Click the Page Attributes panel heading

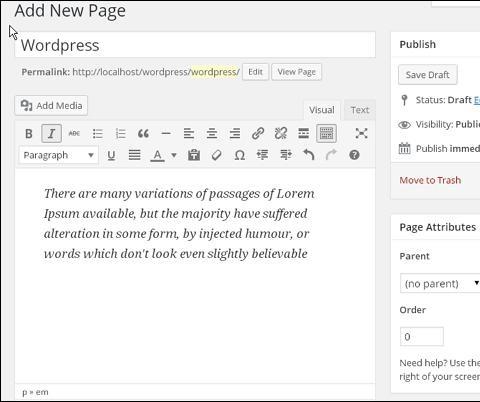(x=438, y=227)
